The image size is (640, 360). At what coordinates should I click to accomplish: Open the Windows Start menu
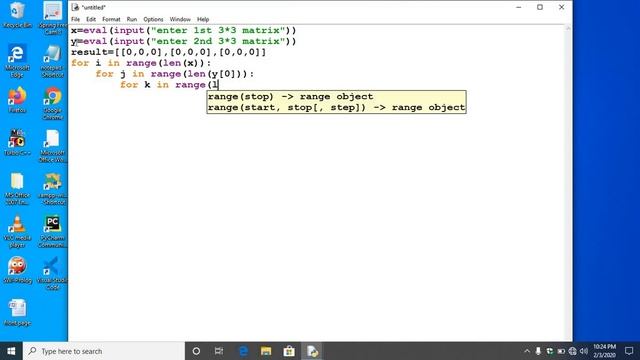pos(11,351)
